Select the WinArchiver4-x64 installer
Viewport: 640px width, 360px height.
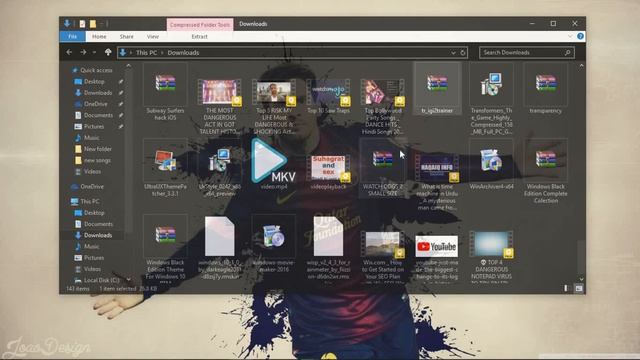point(491,164)
